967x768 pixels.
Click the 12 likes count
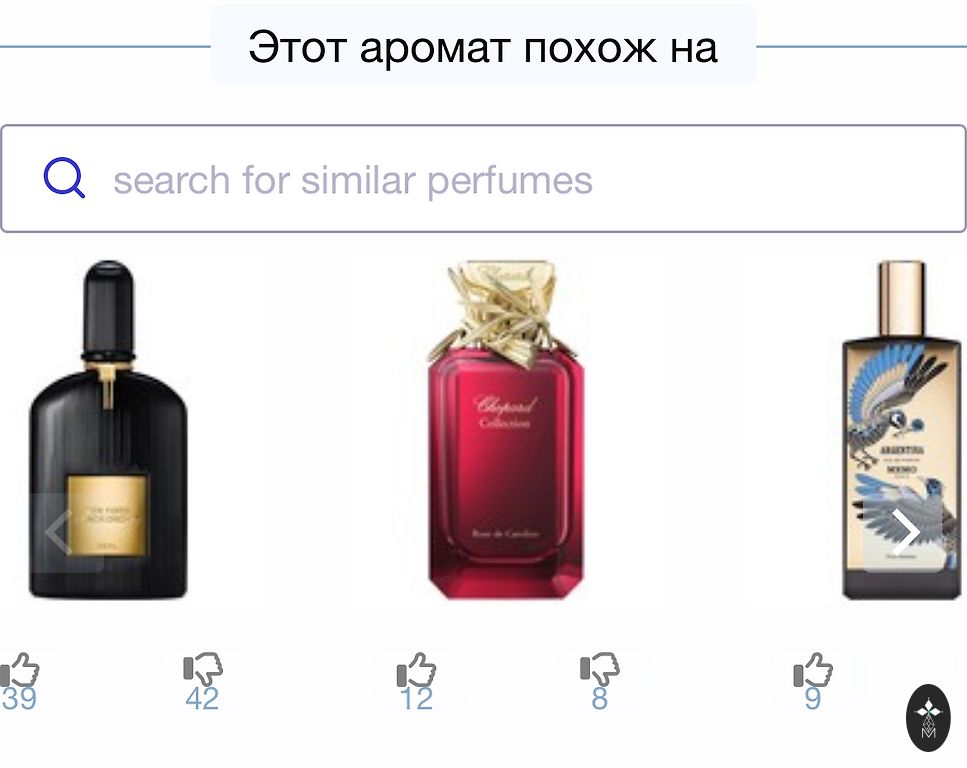[416, 700]
